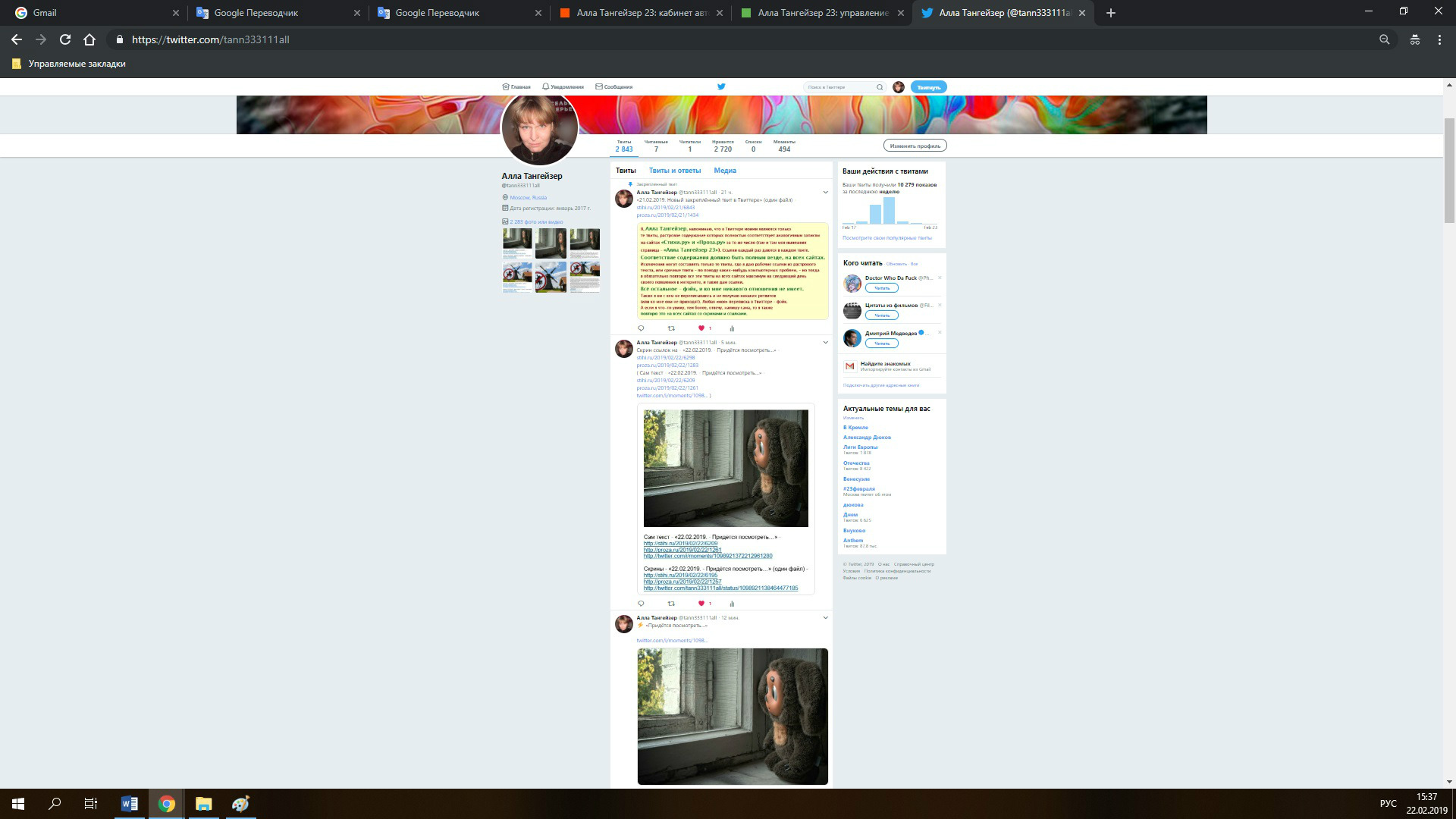Open Уведомления bell notifications
Viewport: 1456px width, 819px height.
pos(563,86)
